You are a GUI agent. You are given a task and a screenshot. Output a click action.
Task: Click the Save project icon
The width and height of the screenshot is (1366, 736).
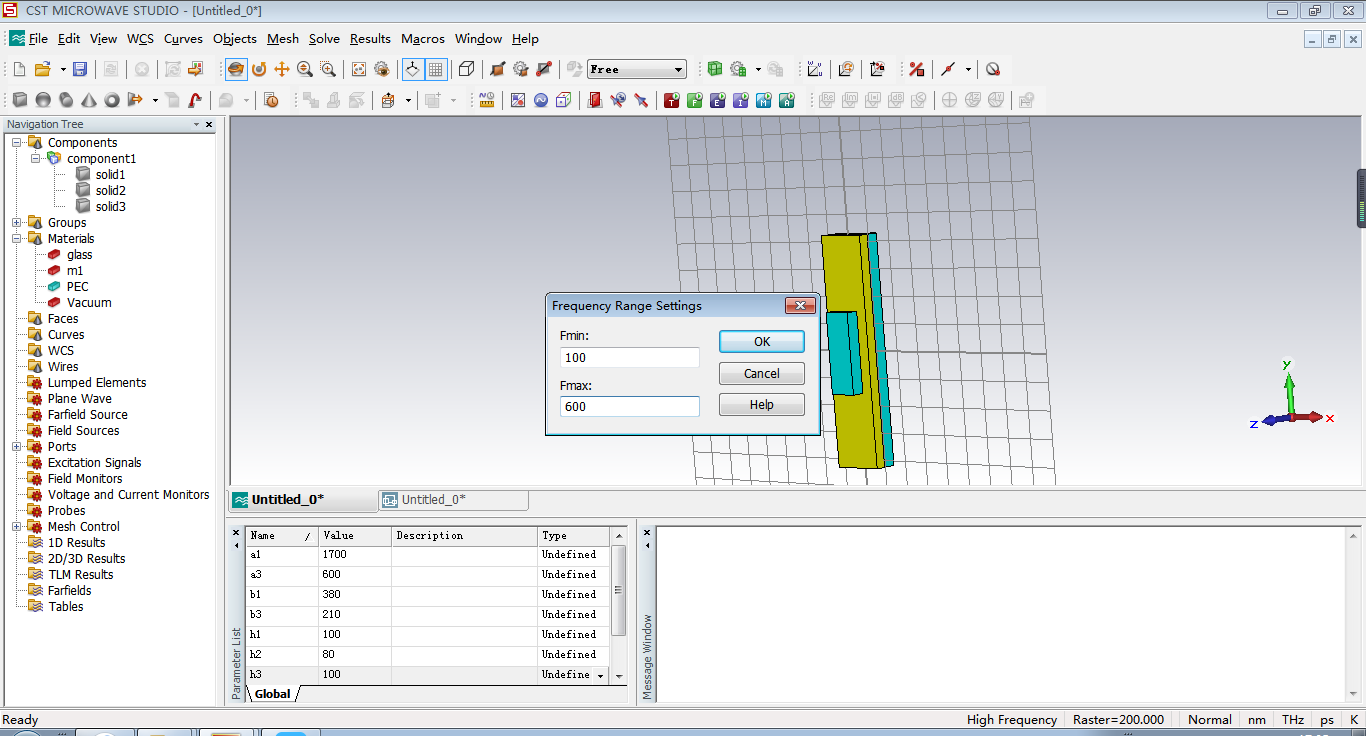(x=80, y=69)
